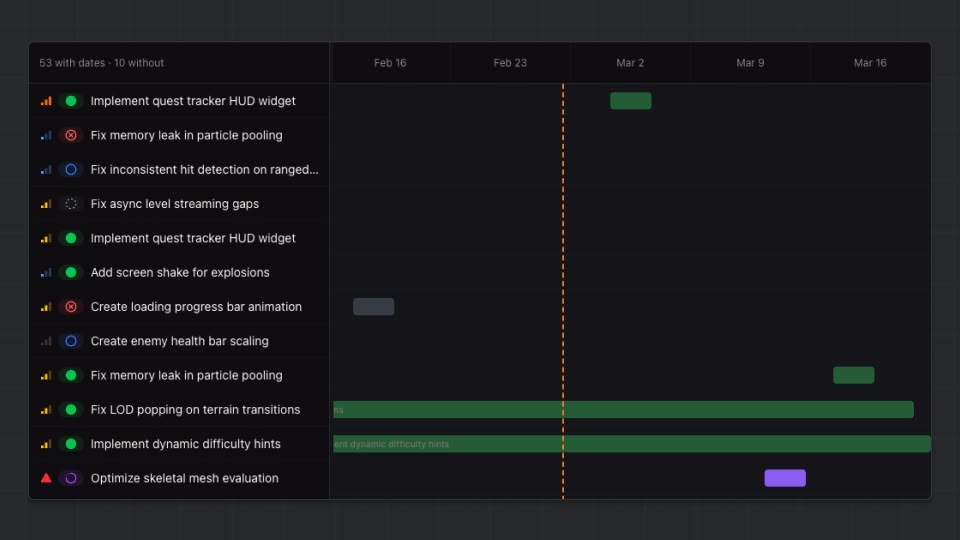The width and height of the screenshot is (960, 540).
Task: Click the Mar 16 column header
Action: click(x=870, y=62)
